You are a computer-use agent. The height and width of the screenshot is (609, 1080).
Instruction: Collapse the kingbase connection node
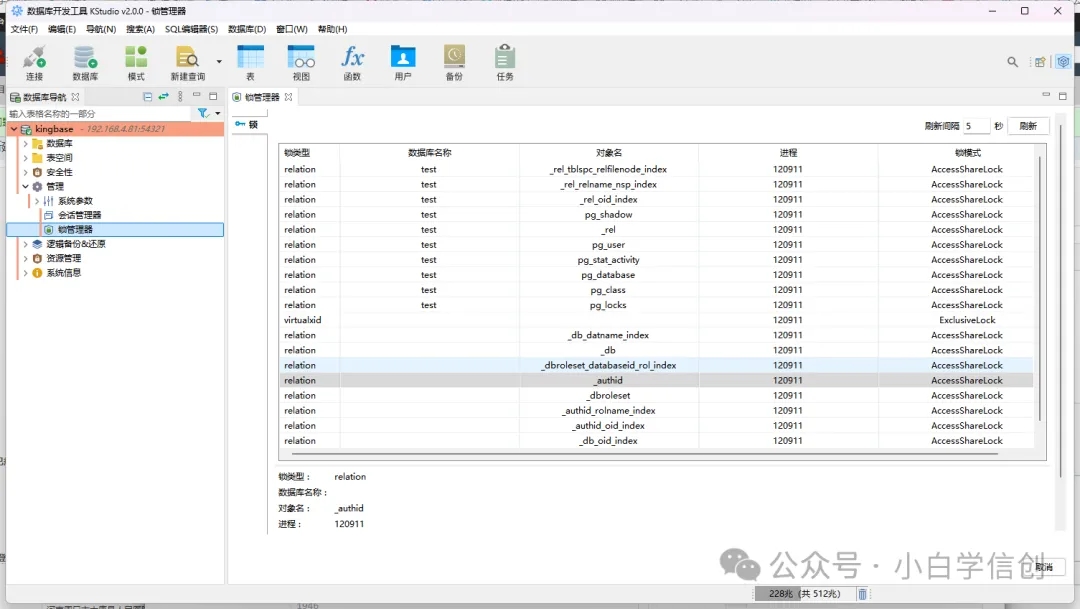(14, 129)
